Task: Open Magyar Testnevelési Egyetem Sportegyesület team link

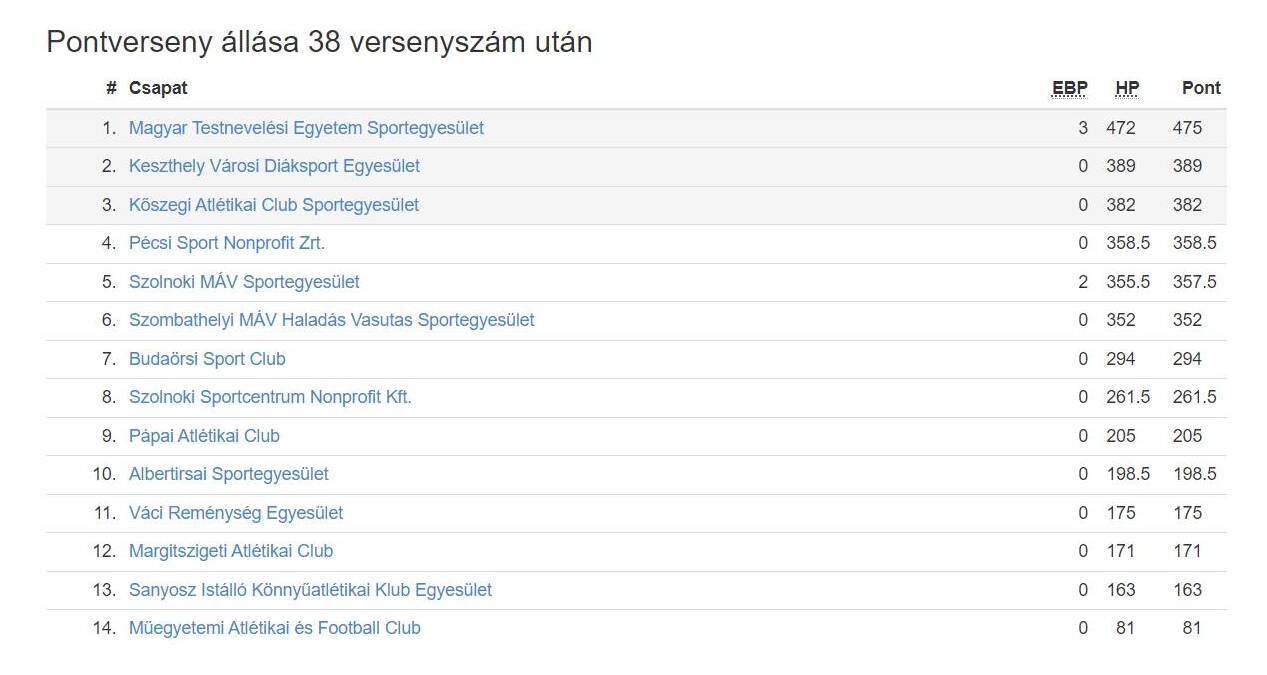Action: [306, 128]
